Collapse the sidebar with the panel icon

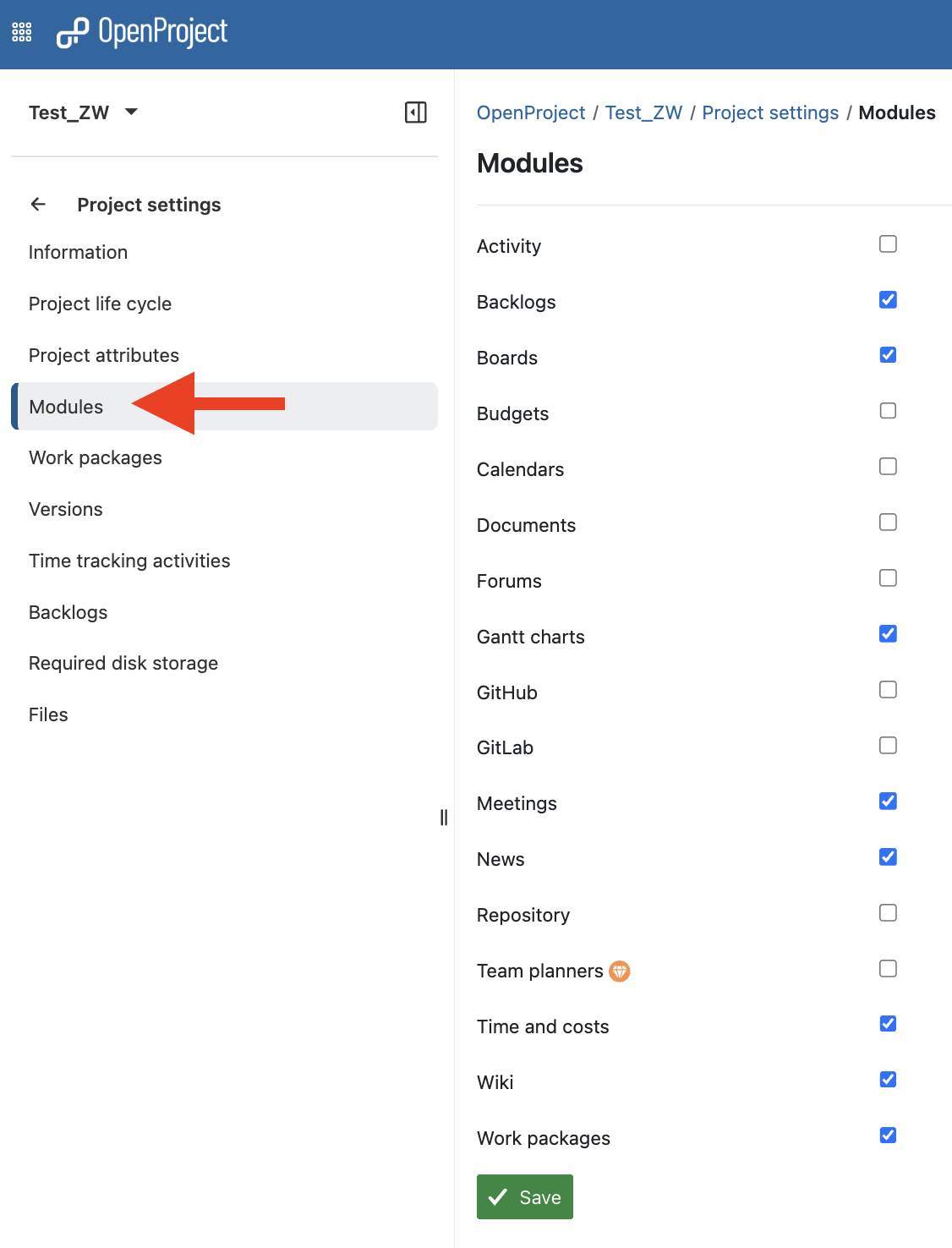tap(416, 112)
